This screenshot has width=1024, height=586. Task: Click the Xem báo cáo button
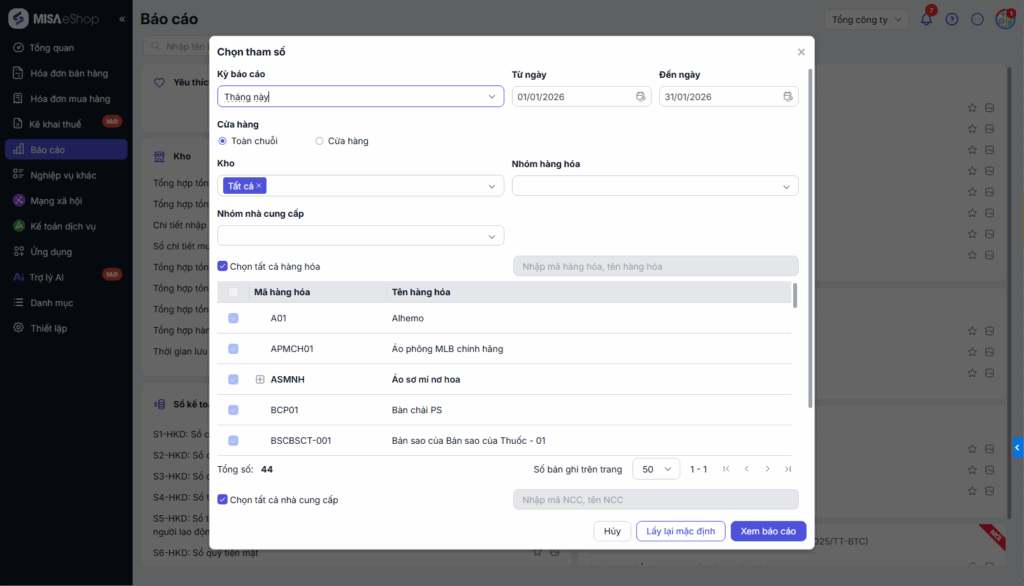(768, 532)
